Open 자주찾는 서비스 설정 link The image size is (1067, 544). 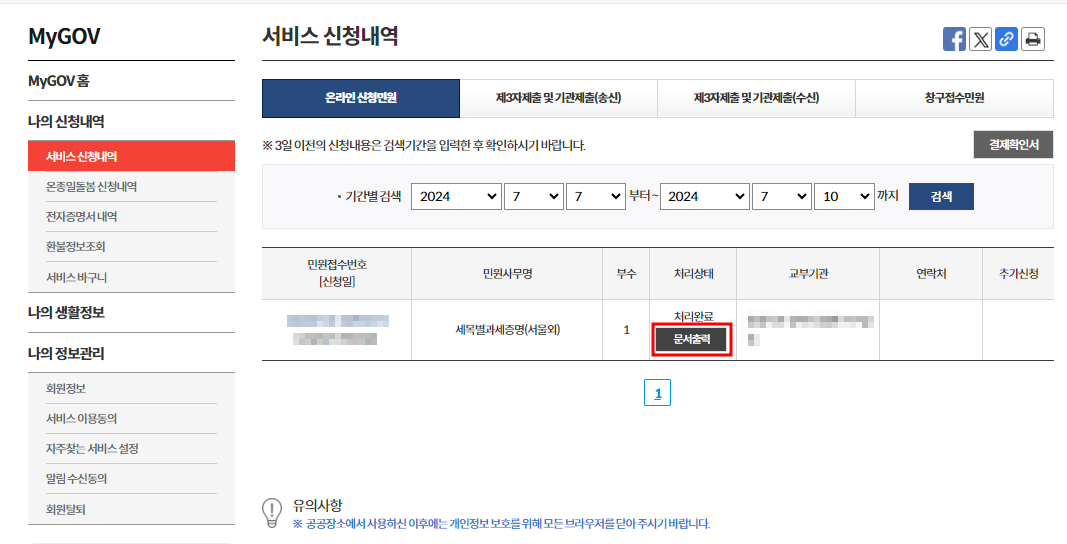(x=92, y=449)
